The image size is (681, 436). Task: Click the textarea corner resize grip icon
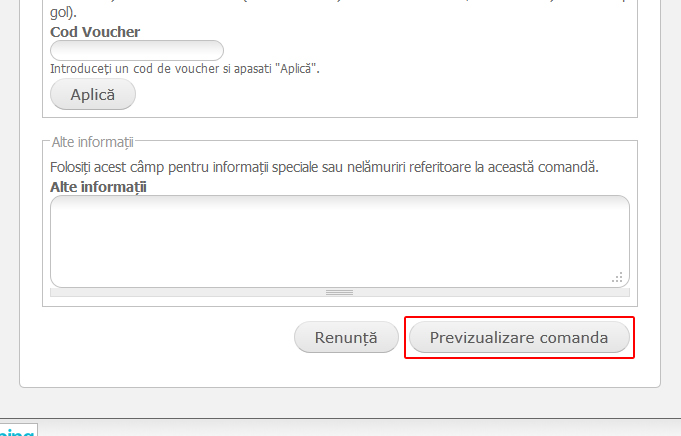pos(617,277)
